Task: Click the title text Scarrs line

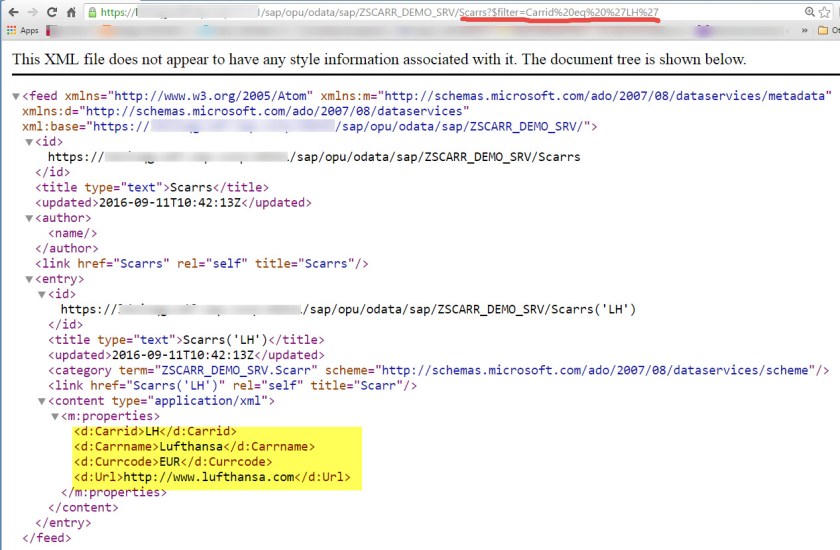Action: (152, 187)
